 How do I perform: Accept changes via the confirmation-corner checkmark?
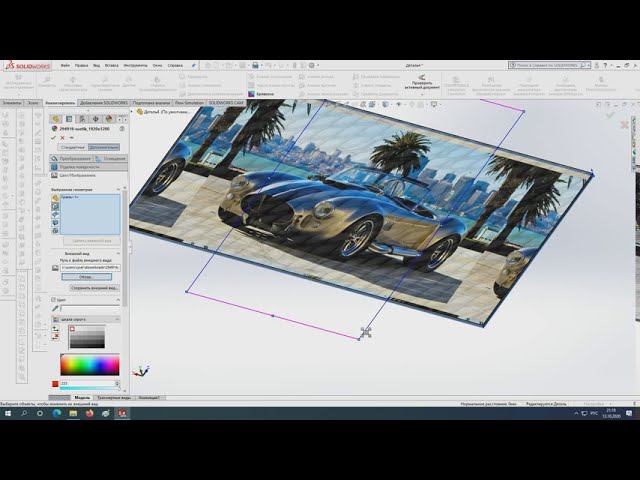pyautogui.click(x=610, y=116)
